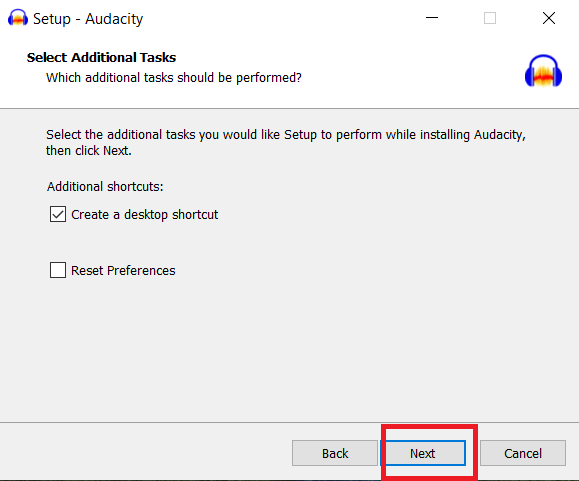The width and height of the screenshot is (579, 481).
Task: Click the 'Setup - Audacity' title bar text
Action: [x=88, y=19]
